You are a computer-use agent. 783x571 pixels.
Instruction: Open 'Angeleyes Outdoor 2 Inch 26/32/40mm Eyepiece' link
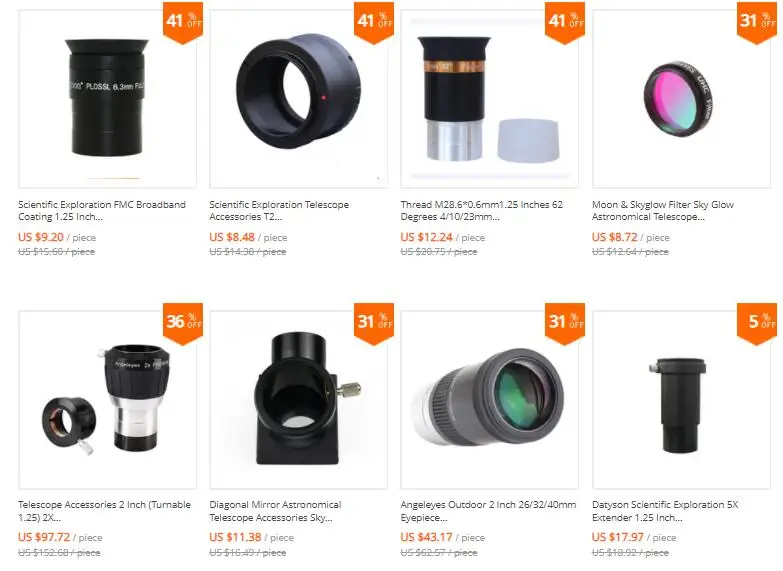coord(488,511)
